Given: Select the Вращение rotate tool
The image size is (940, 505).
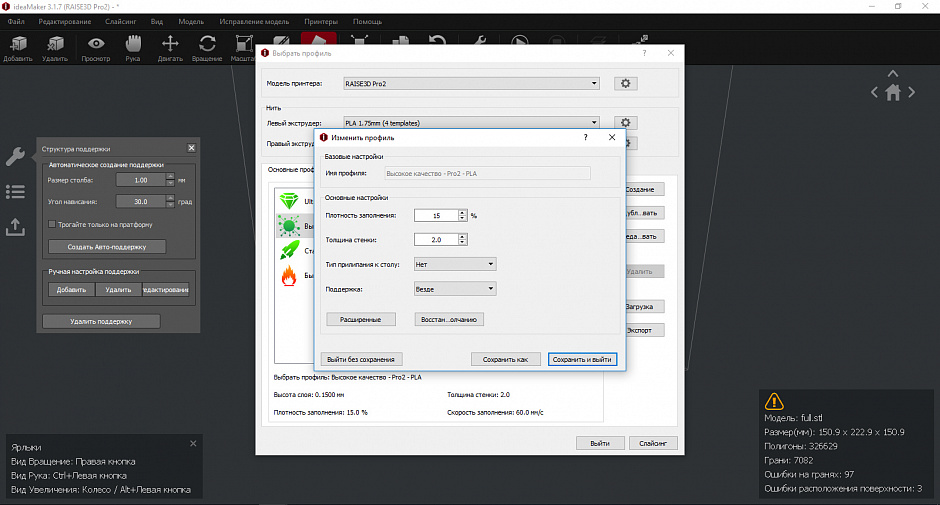Looking at the screenshot, I should pos(207,48).
